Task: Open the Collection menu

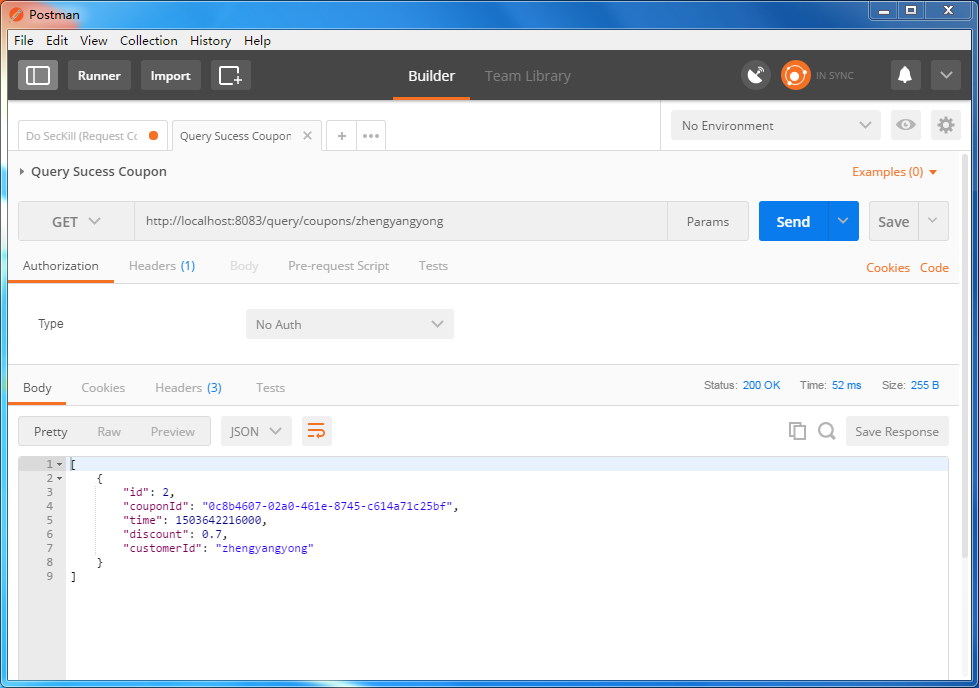Action: tap(148, 41)
